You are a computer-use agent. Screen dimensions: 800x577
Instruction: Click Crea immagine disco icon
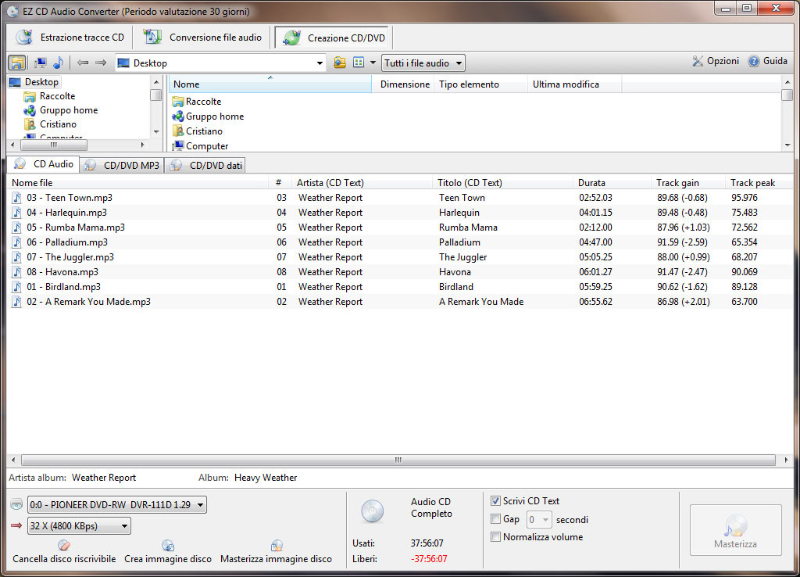[168, 546]
